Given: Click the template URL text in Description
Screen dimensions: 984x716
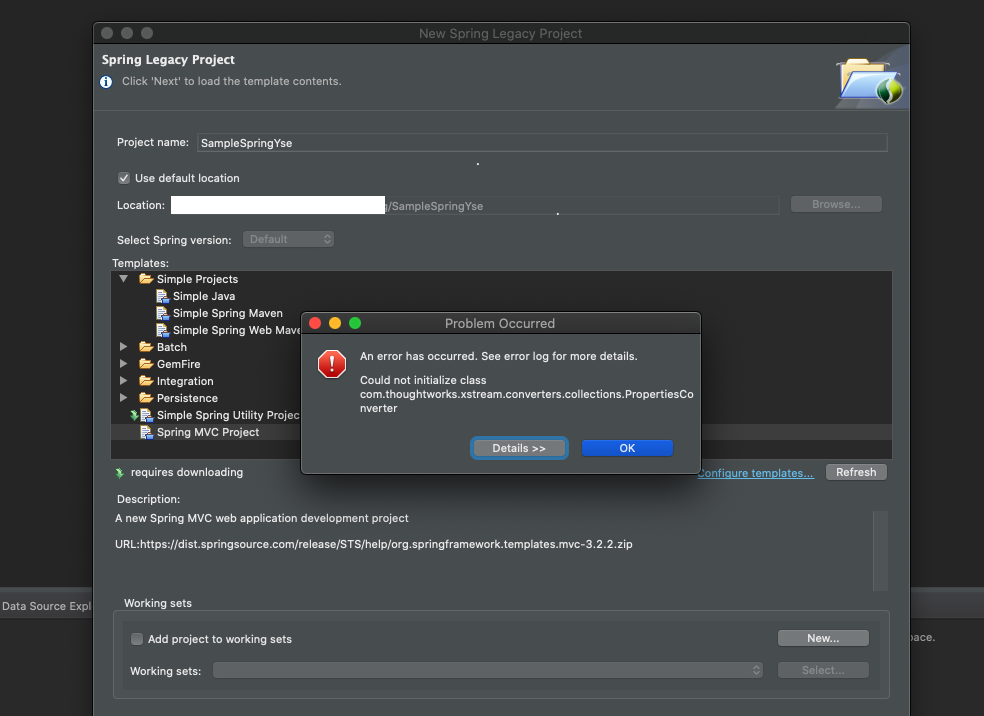Looking at the screenshot, I should pos(373,544).
